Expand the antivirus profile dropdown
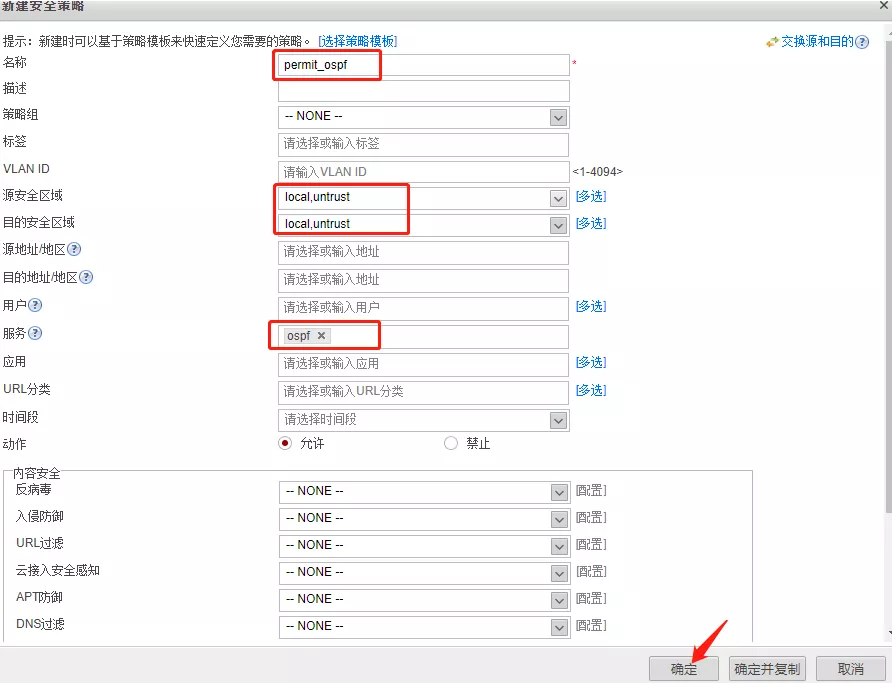Image resolution: width=892 pixels, height=683 pixels. click(x=558, y=492)
